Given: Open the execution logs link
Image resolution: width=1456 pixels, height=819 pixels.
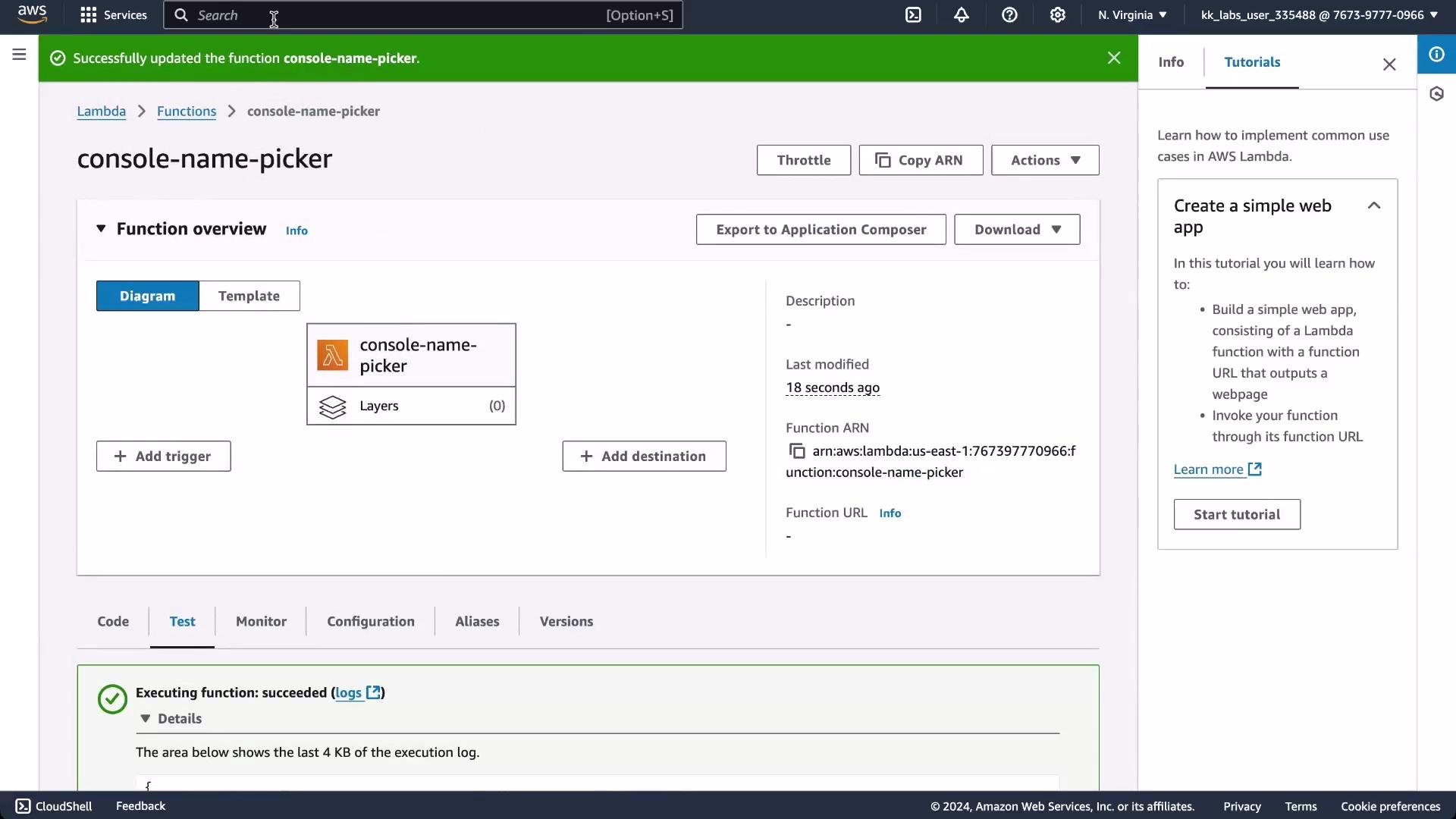Looking at the screenshot, I should [x=348, y=692].
